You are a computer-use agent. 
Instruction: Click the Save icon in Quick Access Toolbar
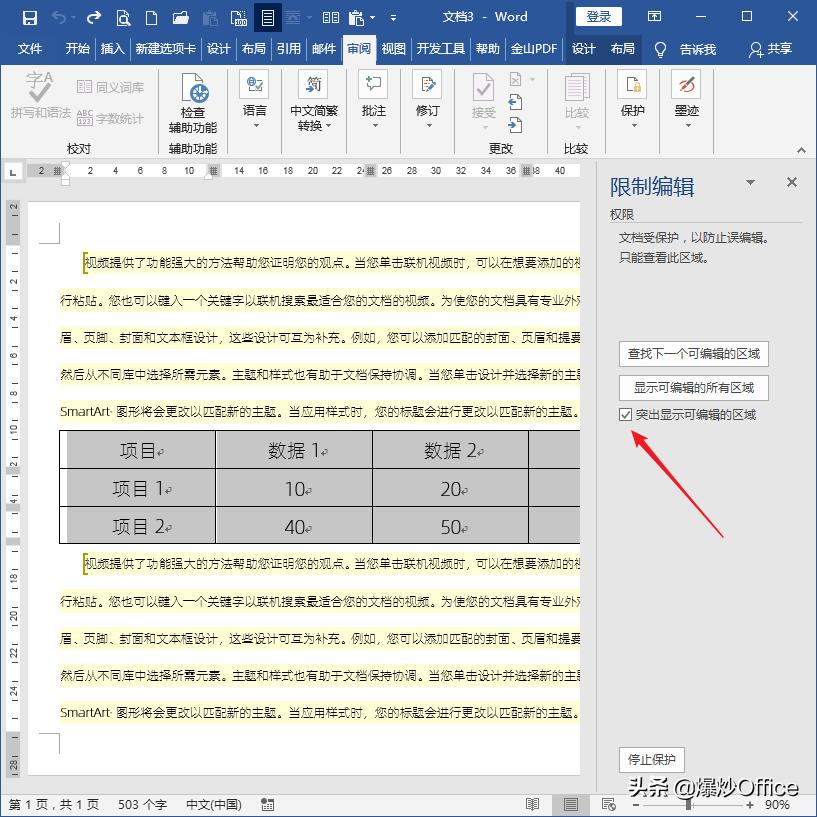(x=28, y=16)
